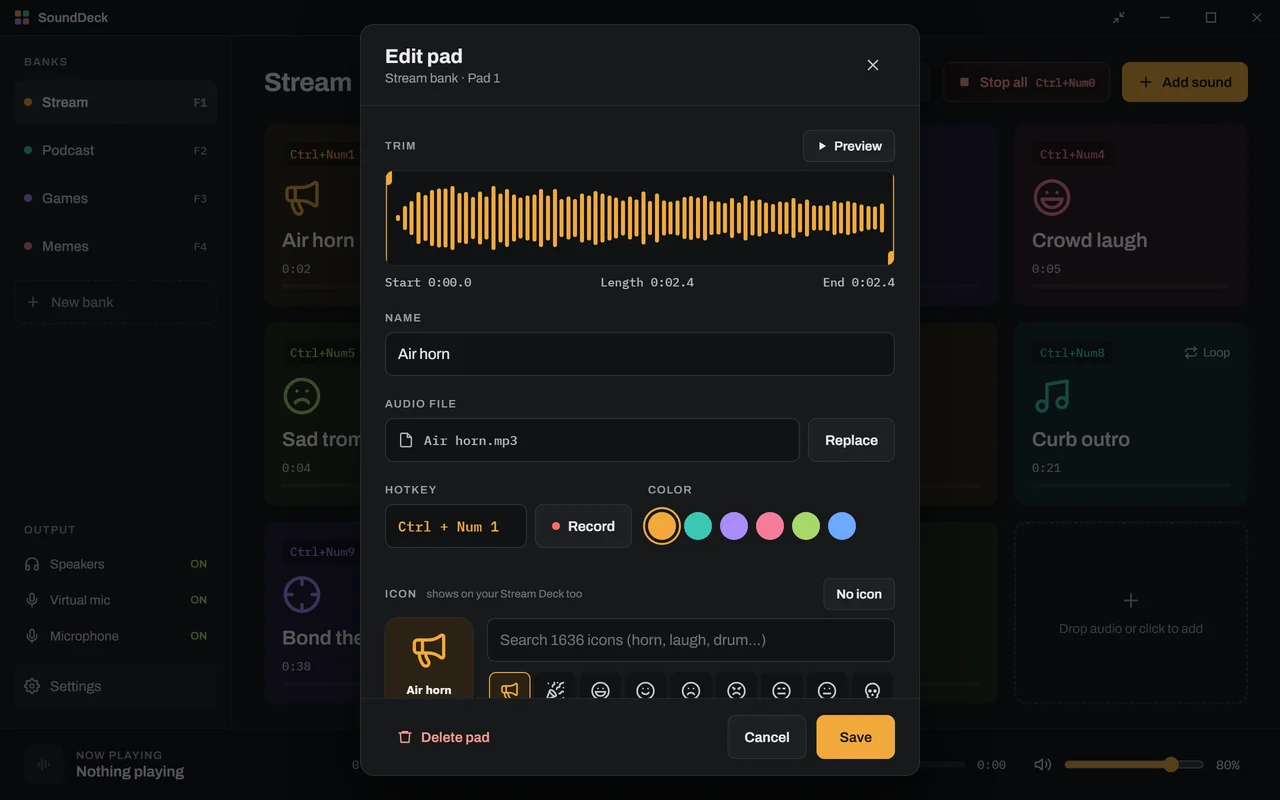Record a new hotkey
This screenshot has height=800, width=1280.
583,526
